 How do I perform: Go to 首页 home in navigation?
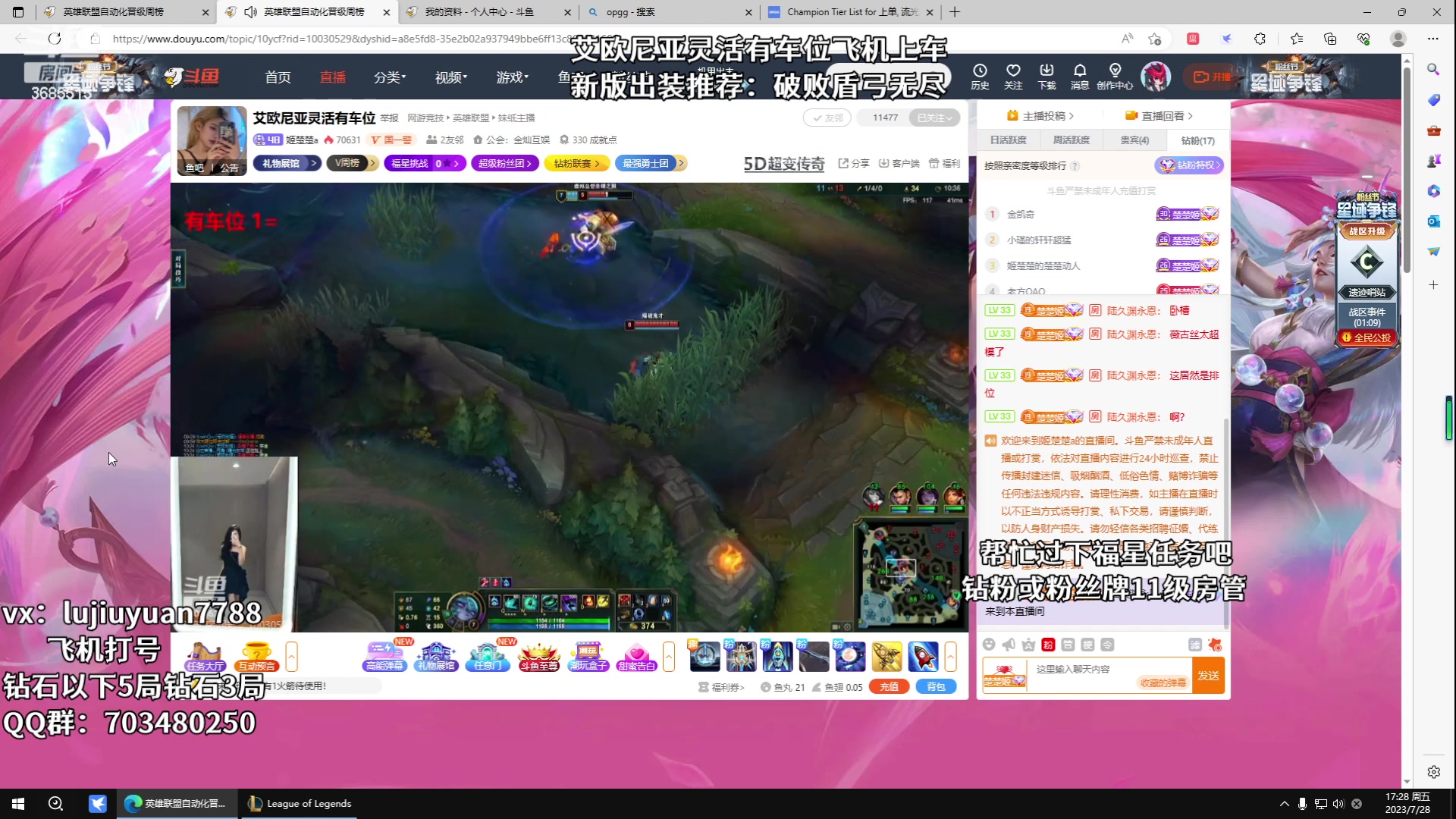(x=278, y=77)
